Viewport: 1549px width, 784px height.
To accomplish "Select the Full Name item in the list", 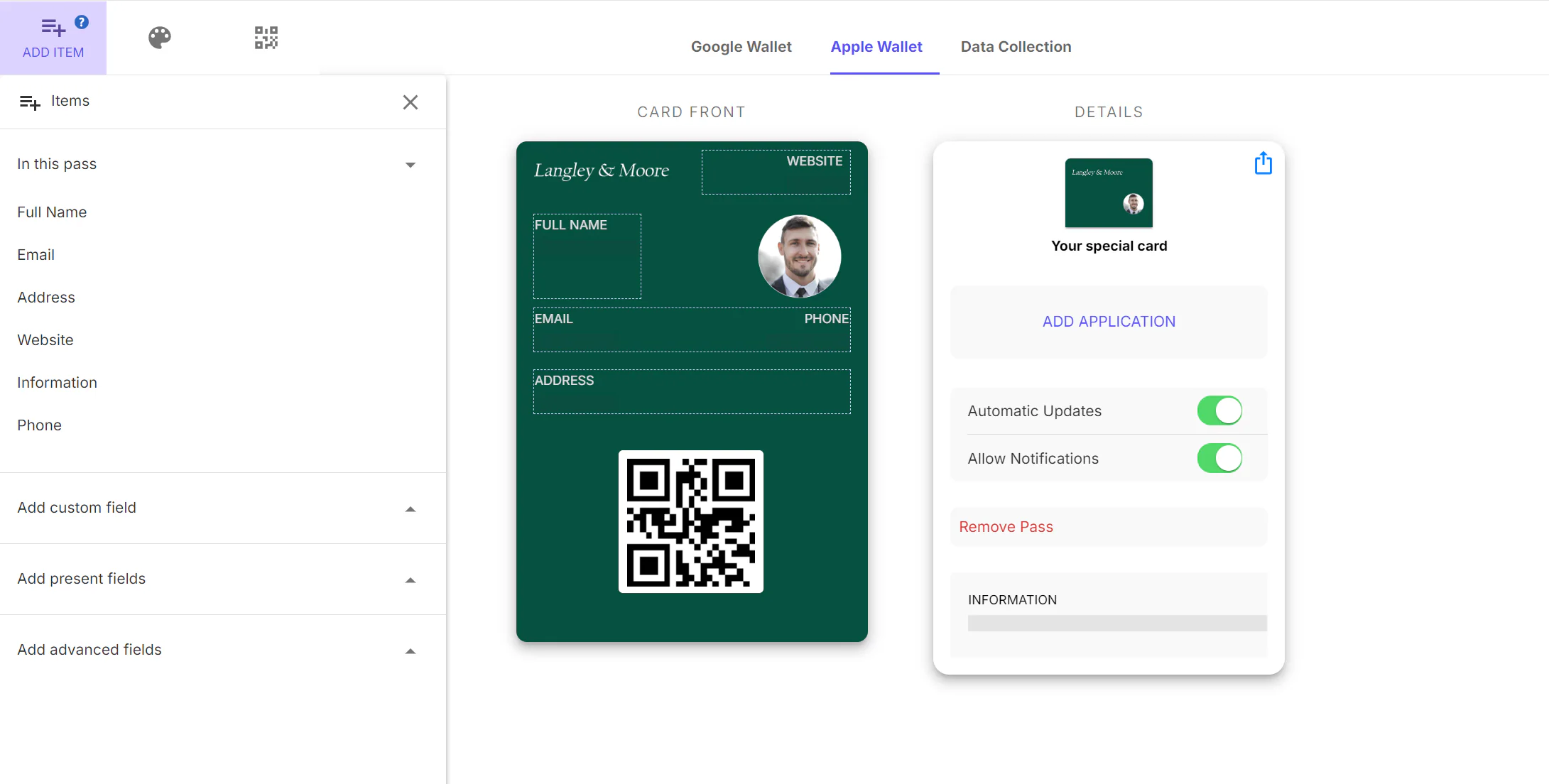I will 52,212.
